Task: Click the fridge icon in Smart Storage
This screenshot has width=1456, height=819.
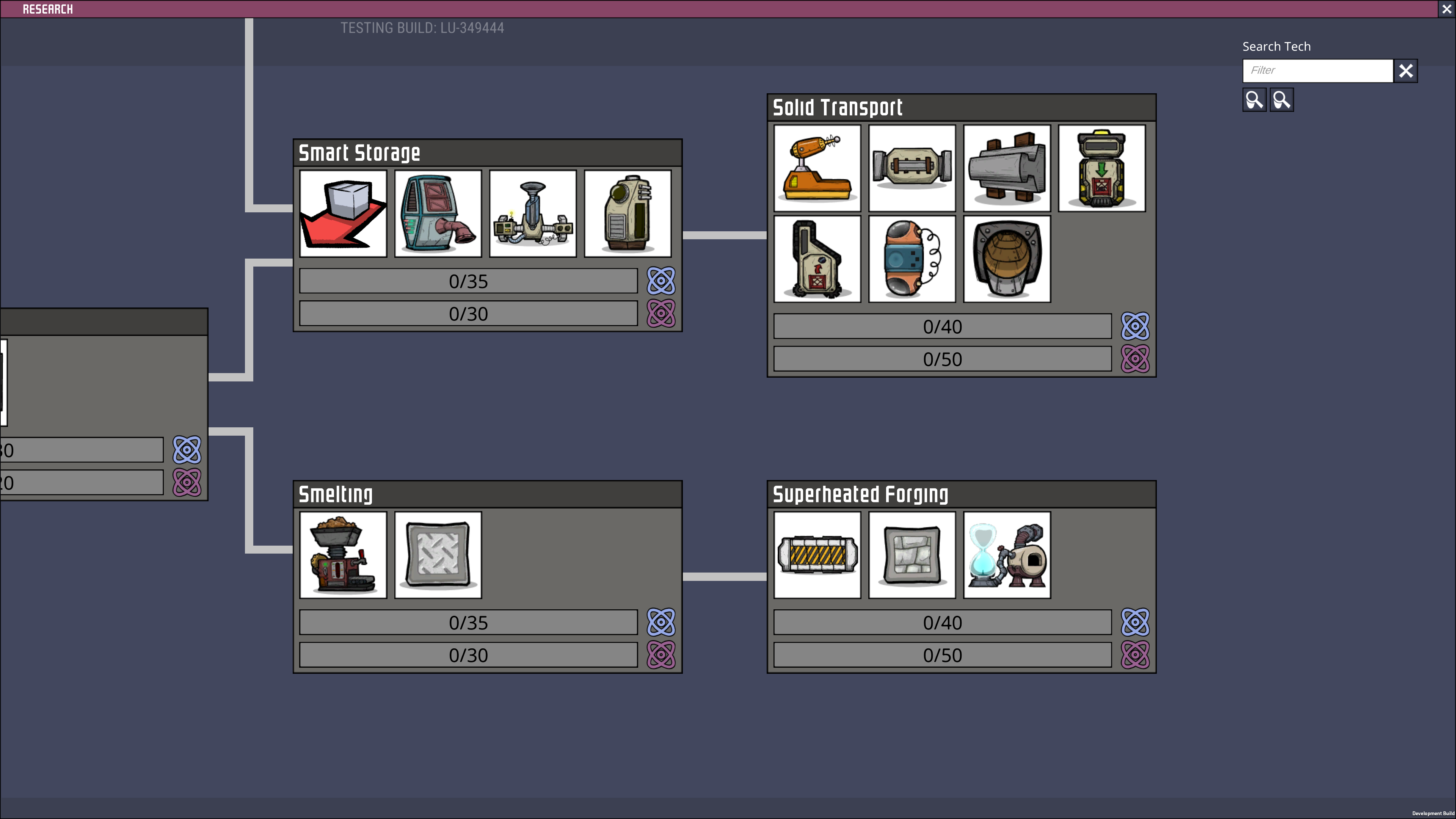Action: coord(438,213)
